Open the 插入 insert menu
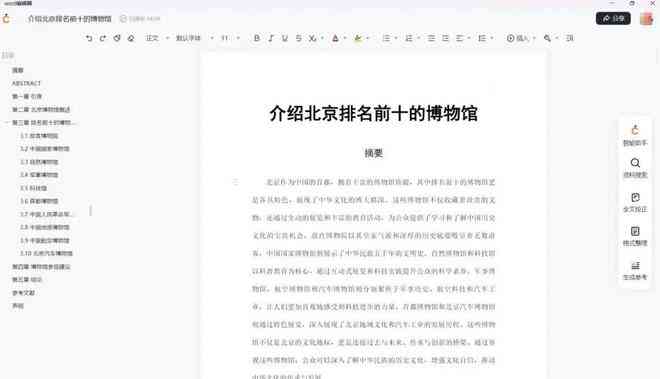Image resolution: width=660 pixels, height=379 pixels. click(521, 38)
